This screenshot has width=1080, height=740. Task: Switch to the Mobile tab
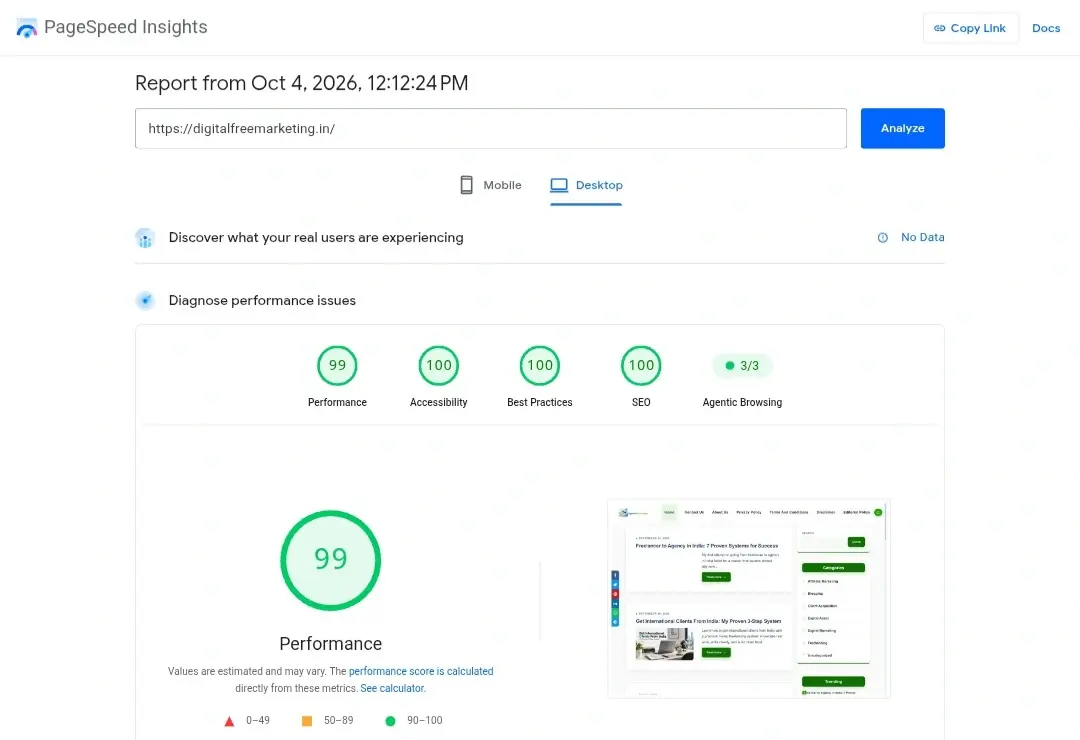[490, 185]
